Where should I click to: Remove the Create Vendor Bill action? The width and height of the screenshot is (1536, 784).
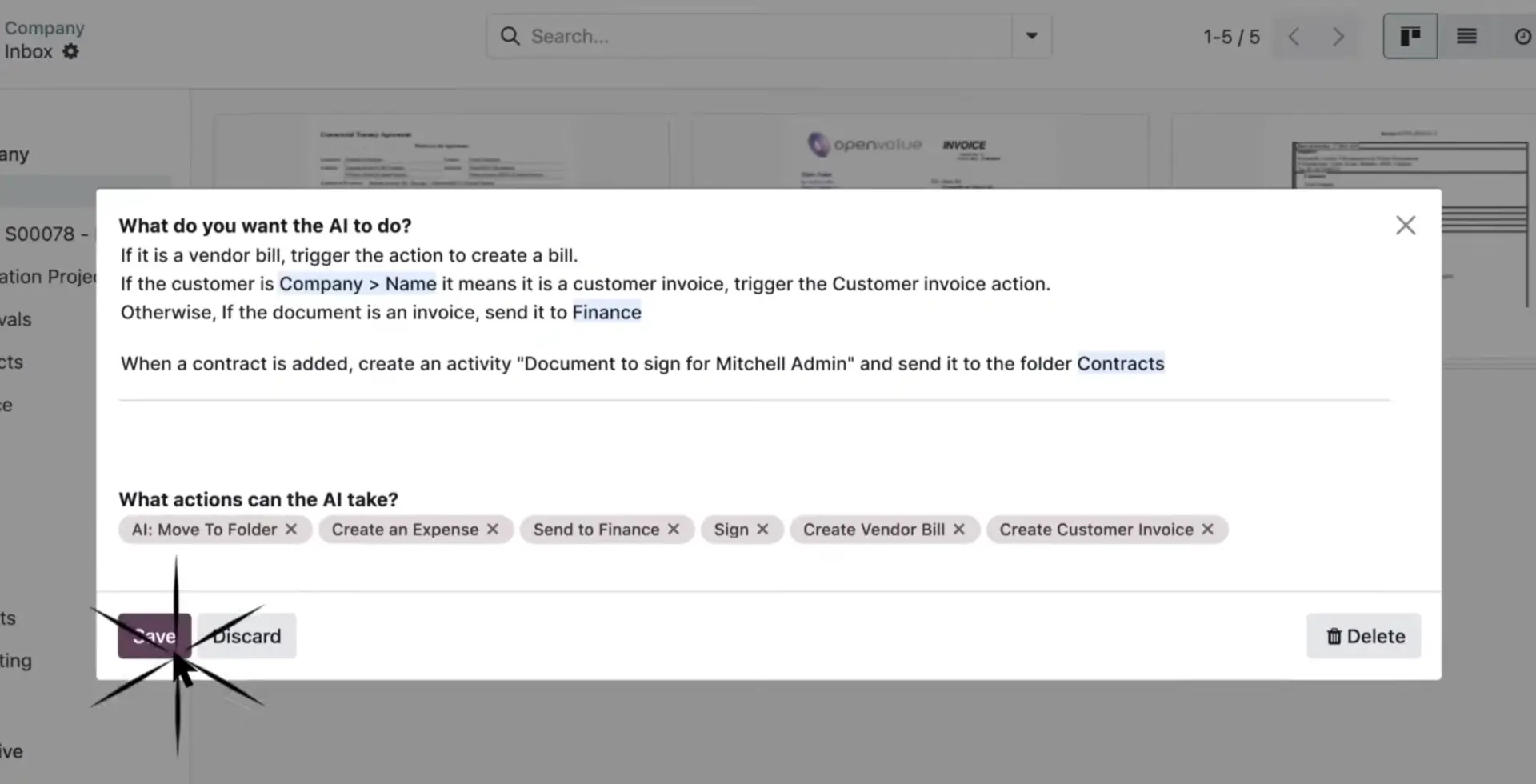click(960, 529)
